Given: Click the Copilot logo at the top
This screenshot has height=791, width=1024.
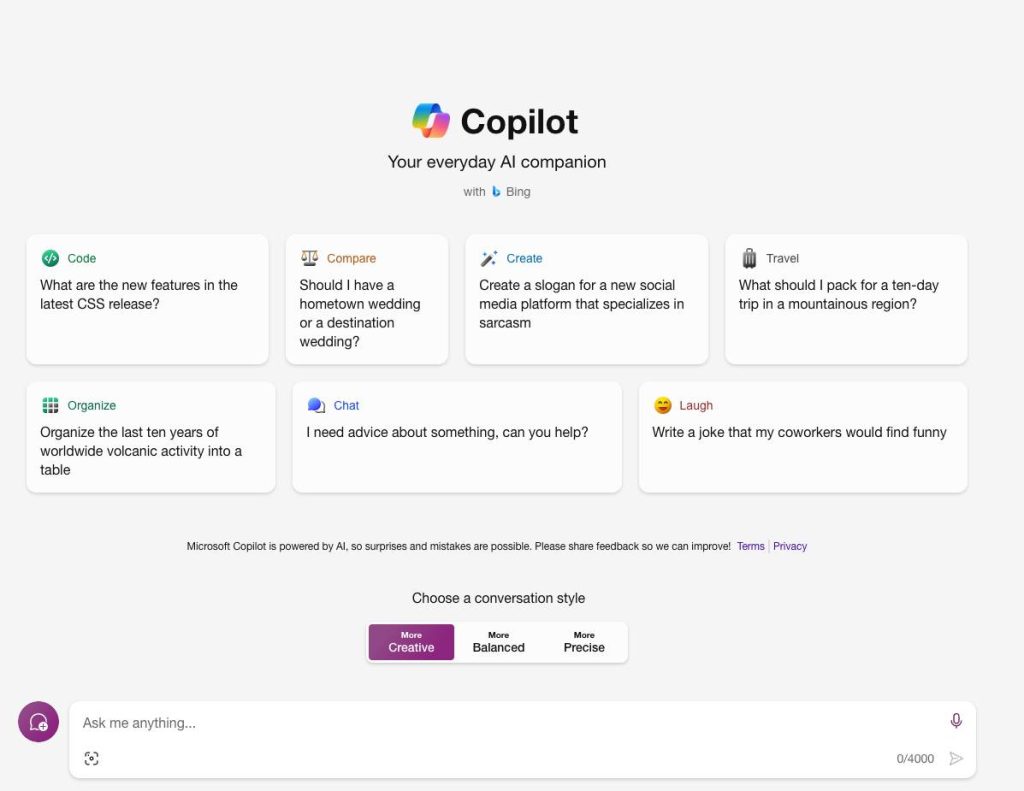Looking at the screenshot, I should click(x=430, y=120).
